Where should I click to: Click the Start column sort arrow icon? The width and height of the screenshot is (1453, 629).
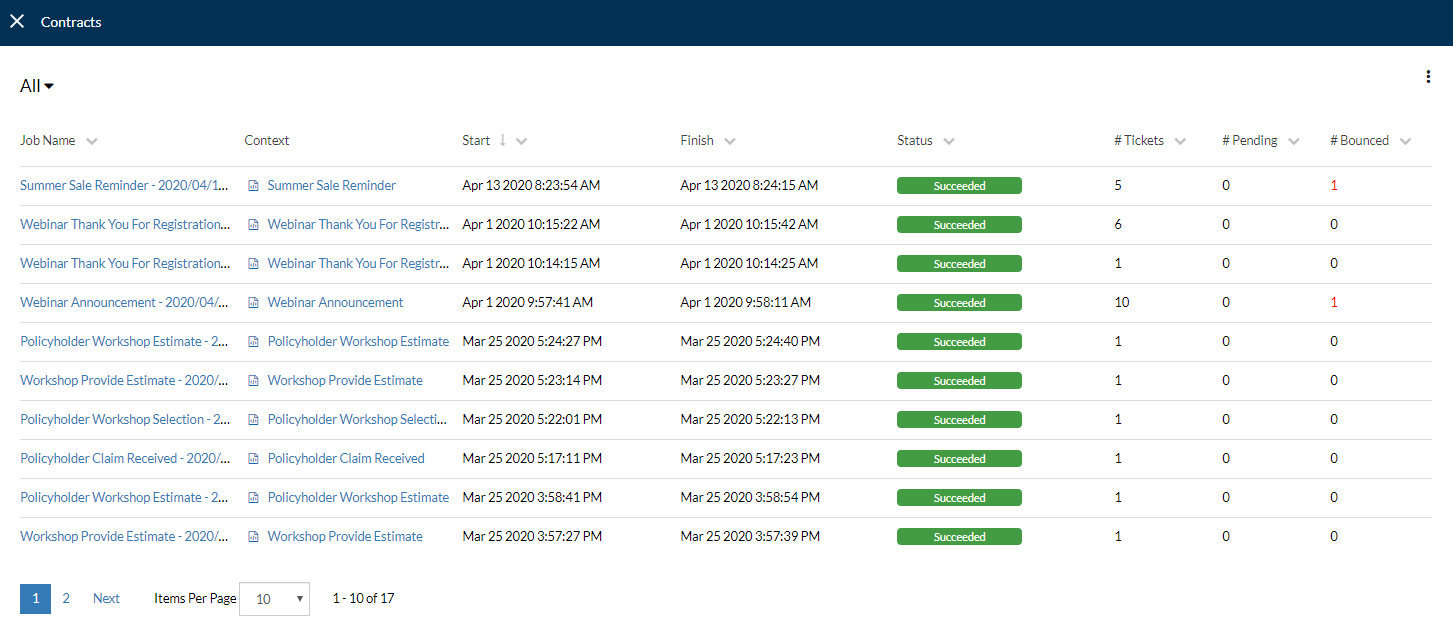pos(502,141)
